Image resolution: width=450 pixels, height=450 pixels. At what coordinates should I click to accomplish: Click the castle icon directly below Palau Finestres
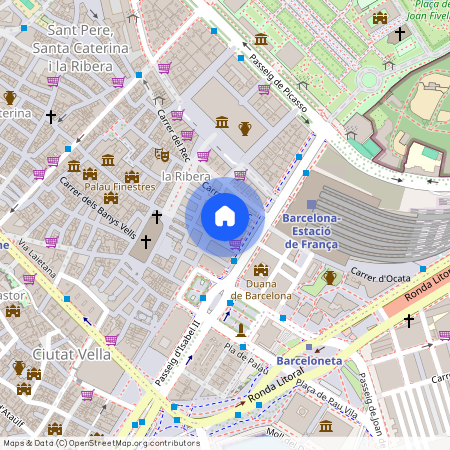click(111, 198)
